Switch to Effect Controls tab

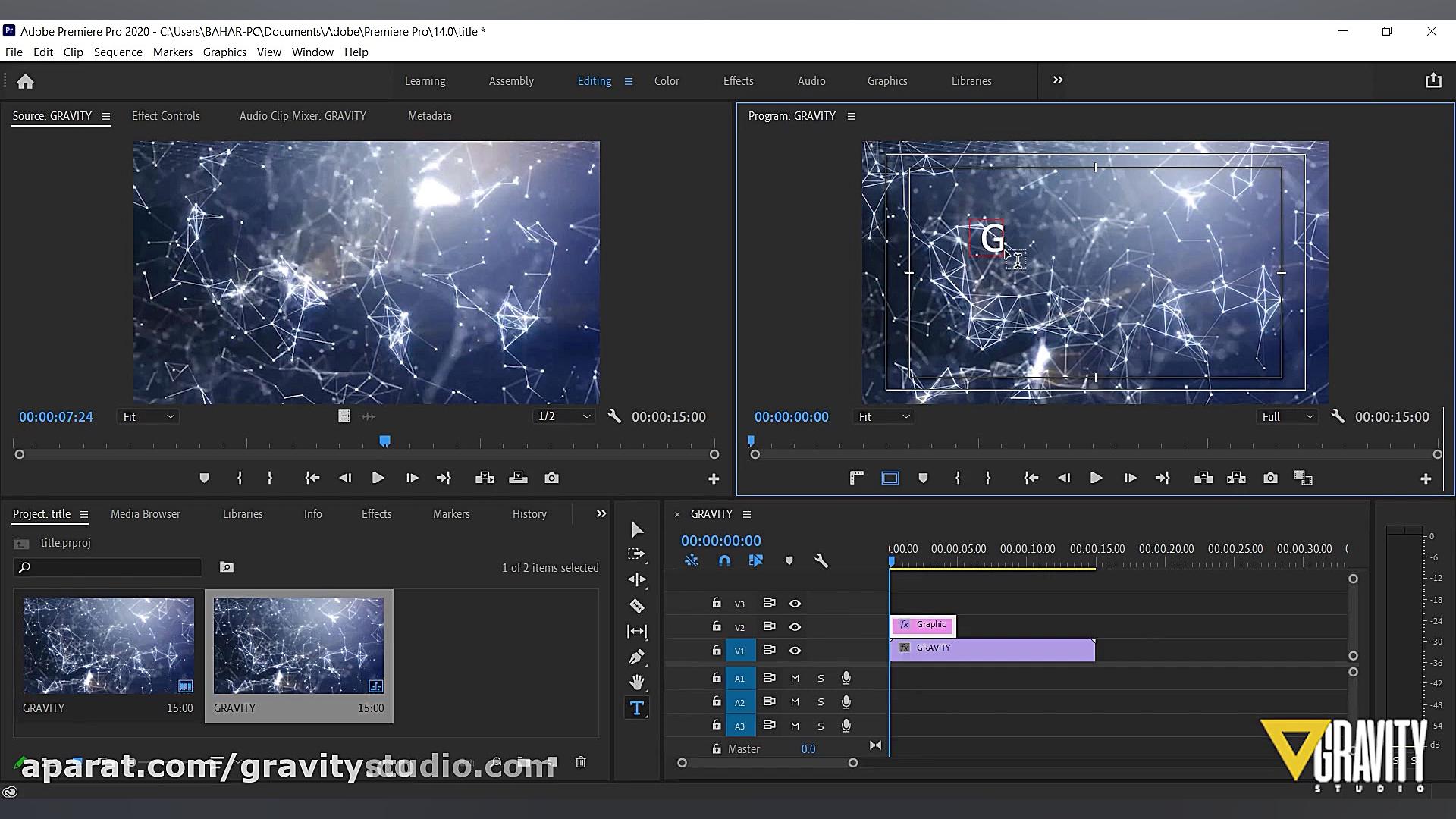coord(165,116)
